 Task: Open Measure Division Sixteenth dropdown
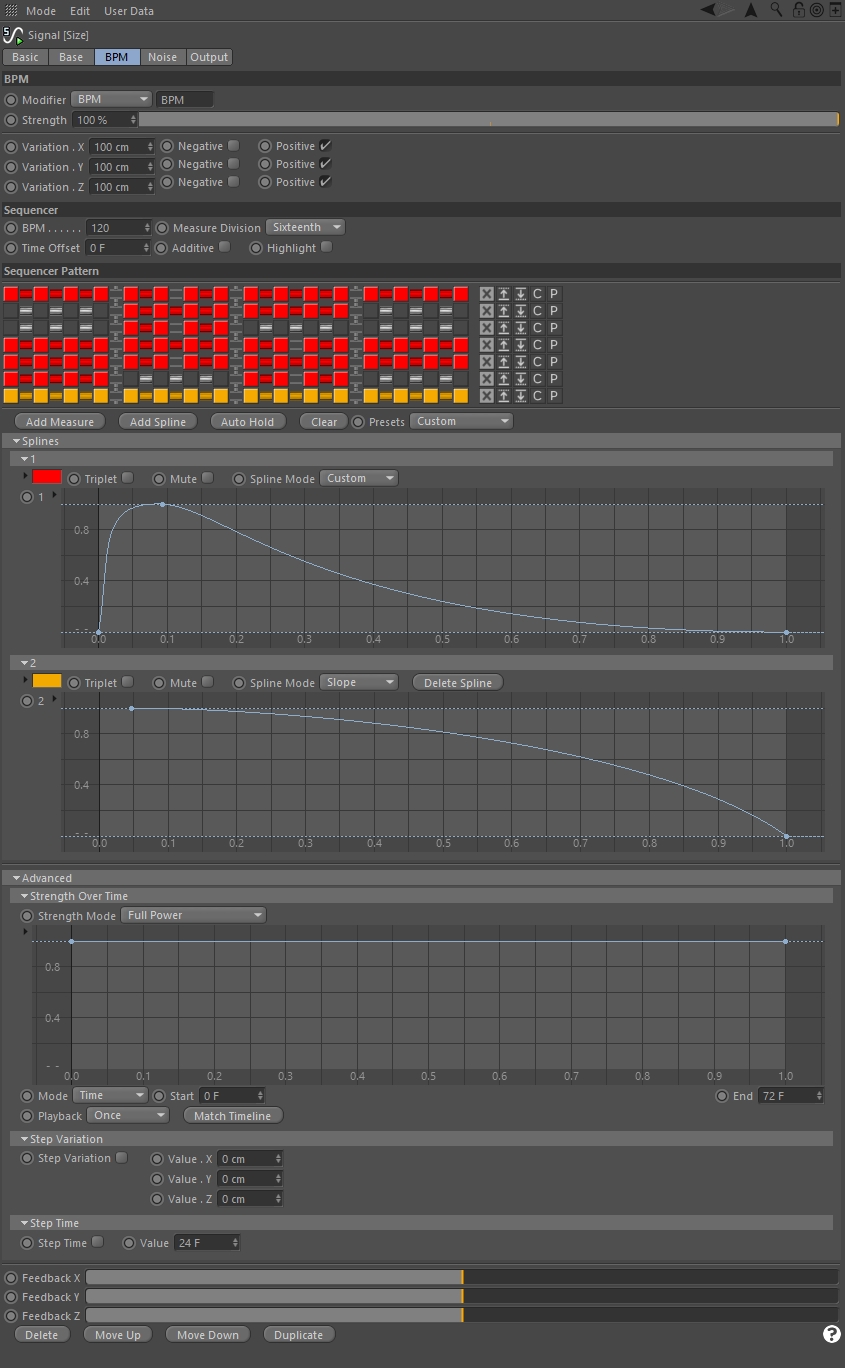[x=305, y=228]
